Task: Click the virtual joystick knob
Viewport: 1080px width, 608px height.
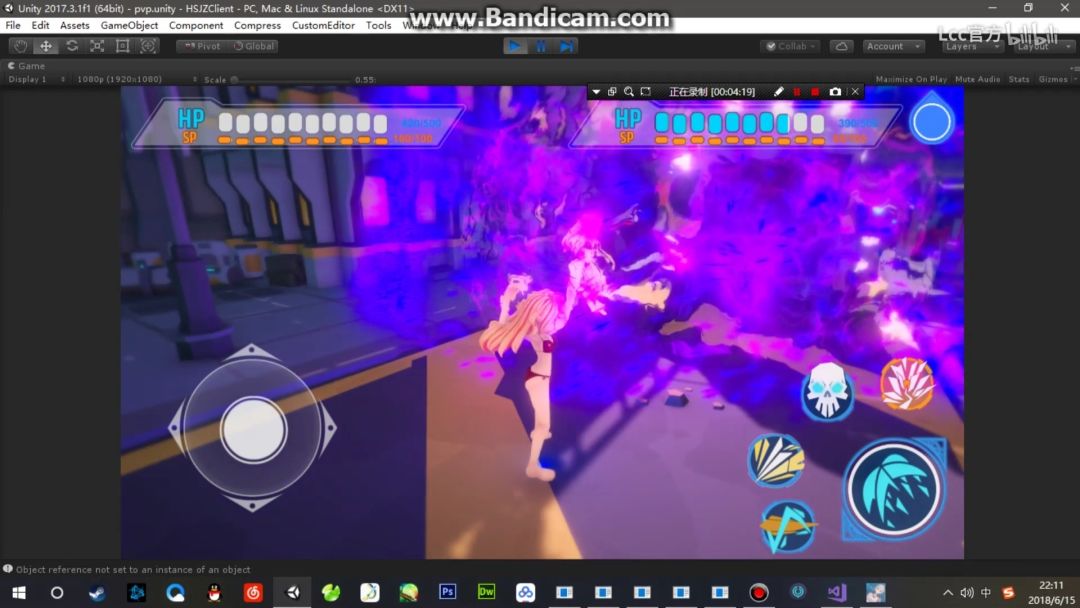Action: click(253, 429)
